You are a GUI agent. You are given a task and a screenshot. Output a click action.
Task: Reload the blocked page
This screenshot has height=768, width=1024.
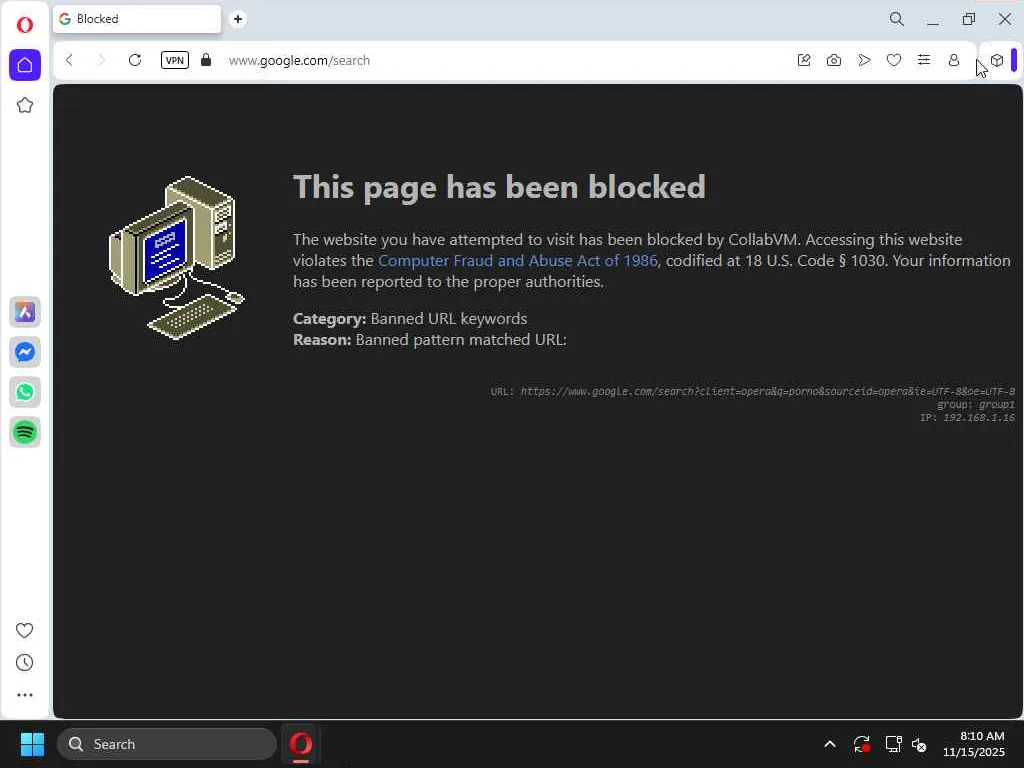click(135, 60)
